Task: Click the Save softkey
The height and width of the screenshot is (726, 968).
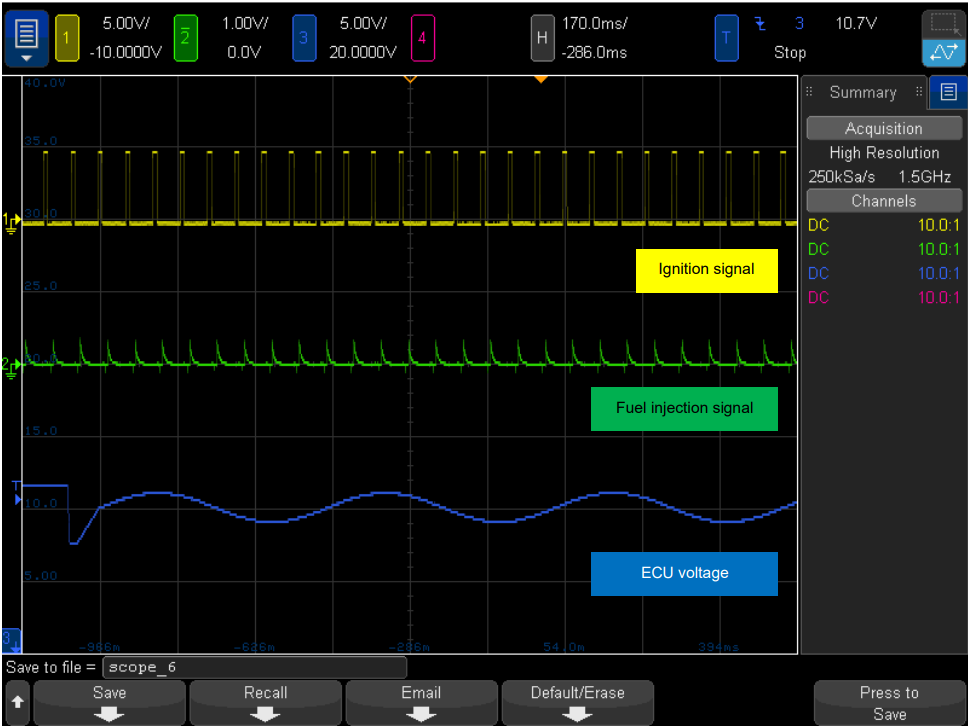Action: click(x=109, y=703)
